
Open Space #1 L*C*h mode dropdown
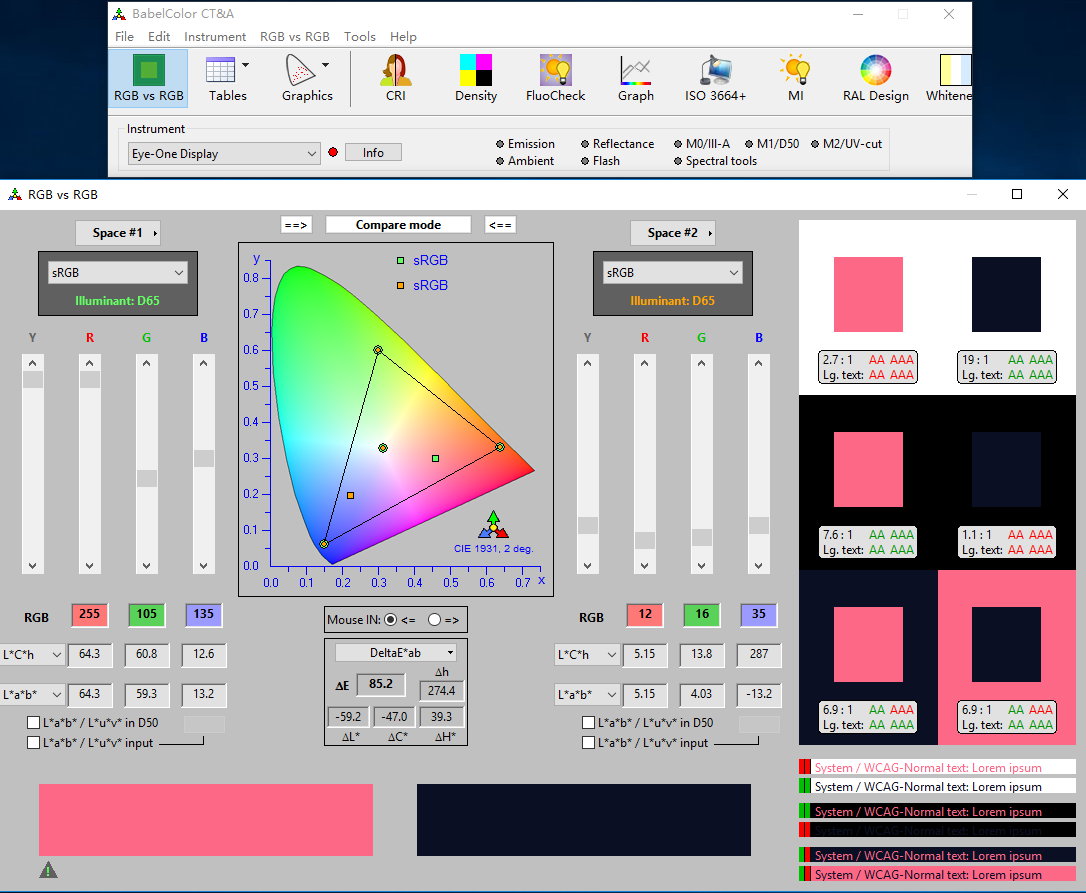(33, 655)
